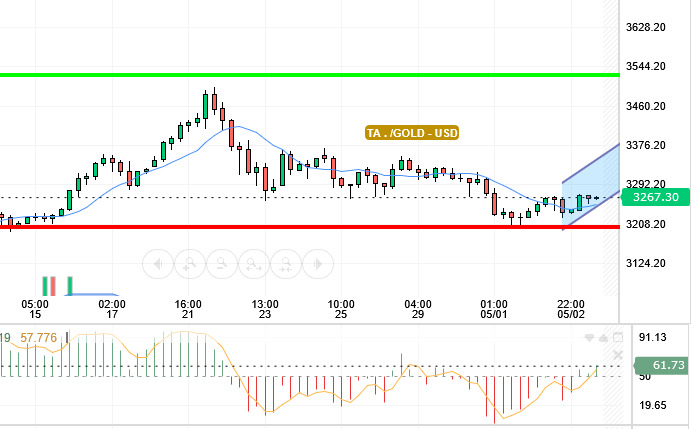Click the 02:00 17 time axis label
The image size is (695, 429).
coord(112,309)
